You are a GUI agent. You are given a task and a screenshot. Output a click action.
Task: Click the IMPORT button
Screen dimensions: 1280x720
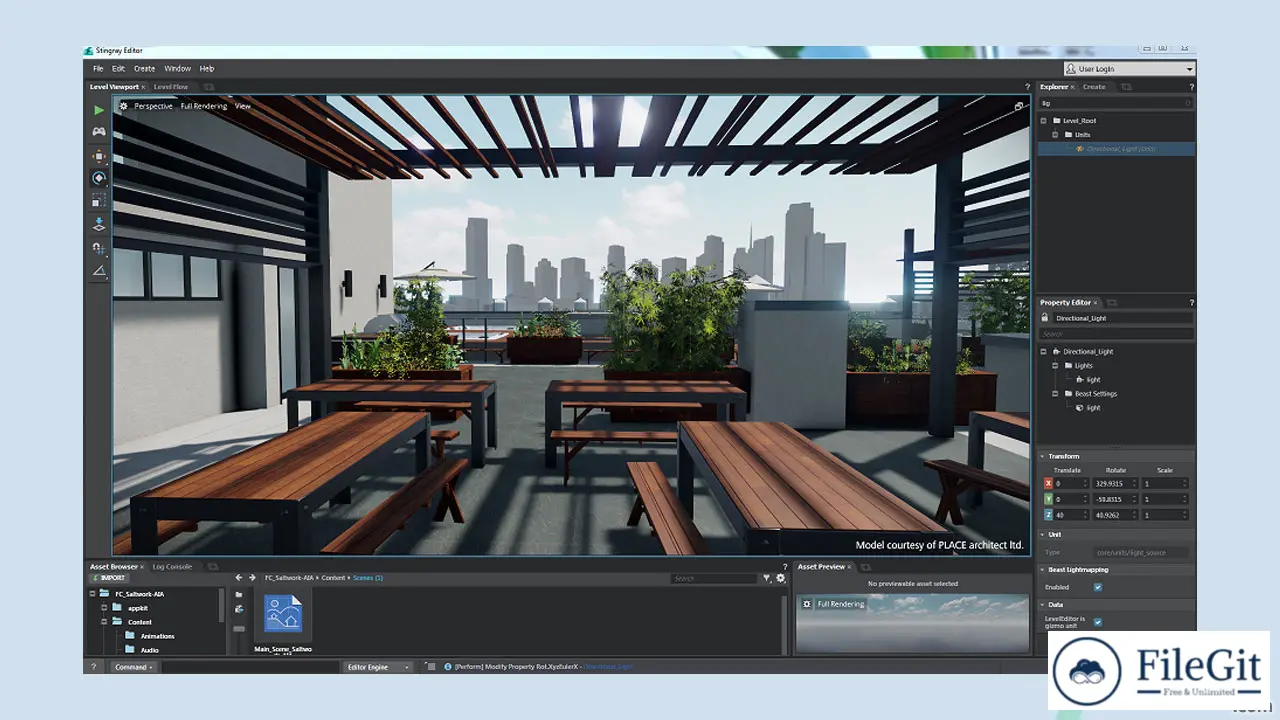click(x=108, y=578)
